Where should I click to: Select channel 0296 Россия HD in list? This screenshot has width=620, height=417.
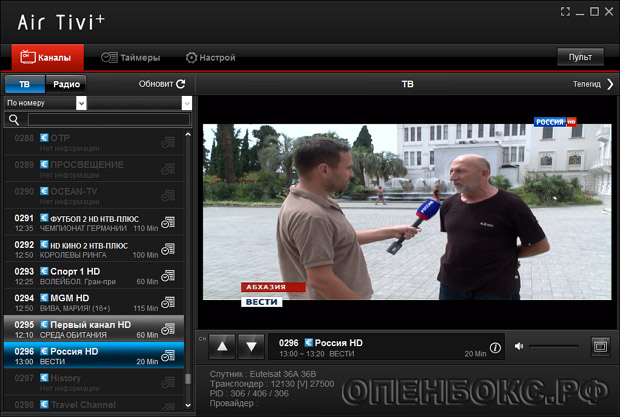pyautogui.click(x=94, y=355)
